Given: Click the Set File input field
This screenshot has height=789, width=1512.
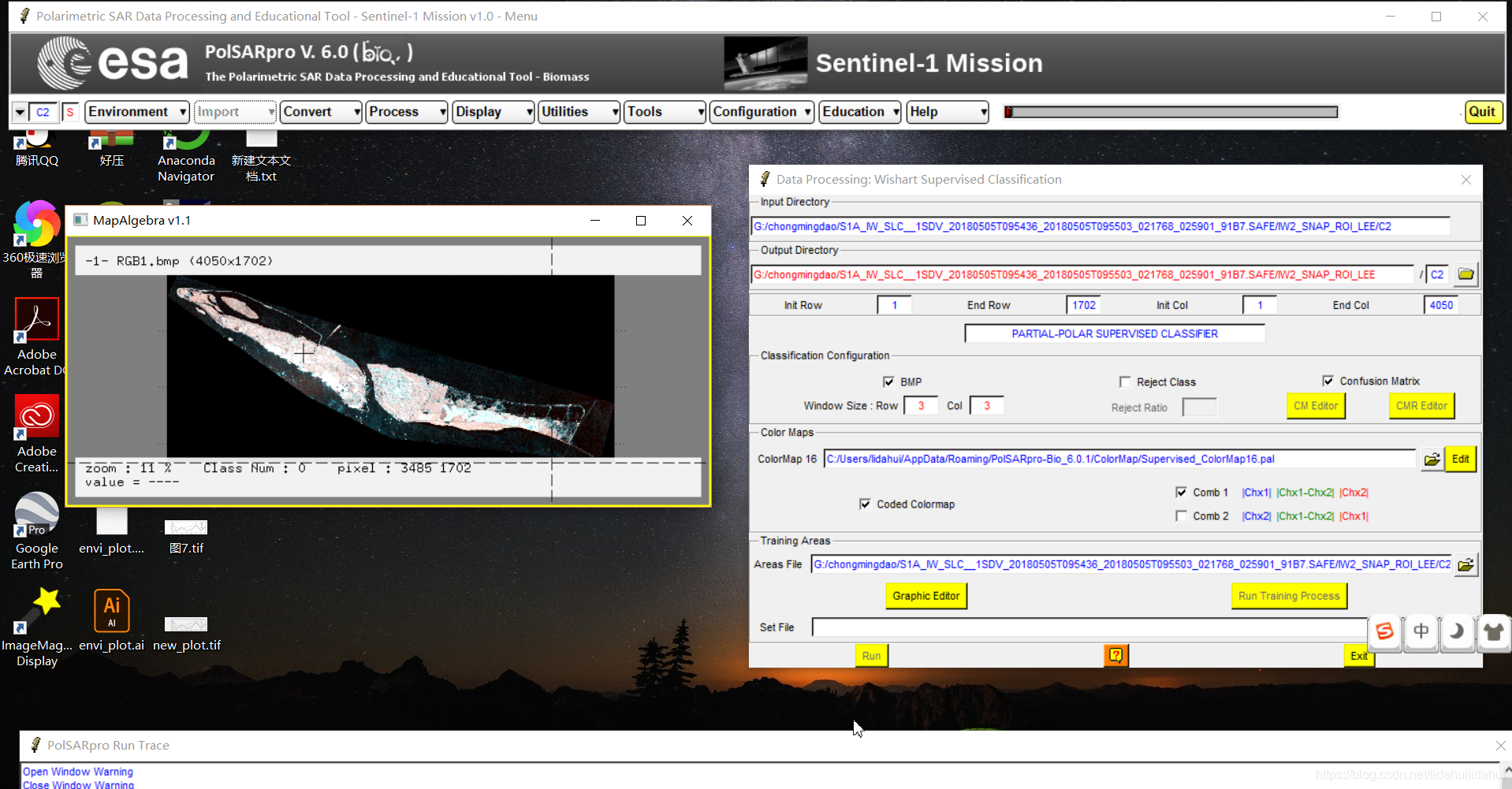Looking at the screenshot, I should 1089,627.
